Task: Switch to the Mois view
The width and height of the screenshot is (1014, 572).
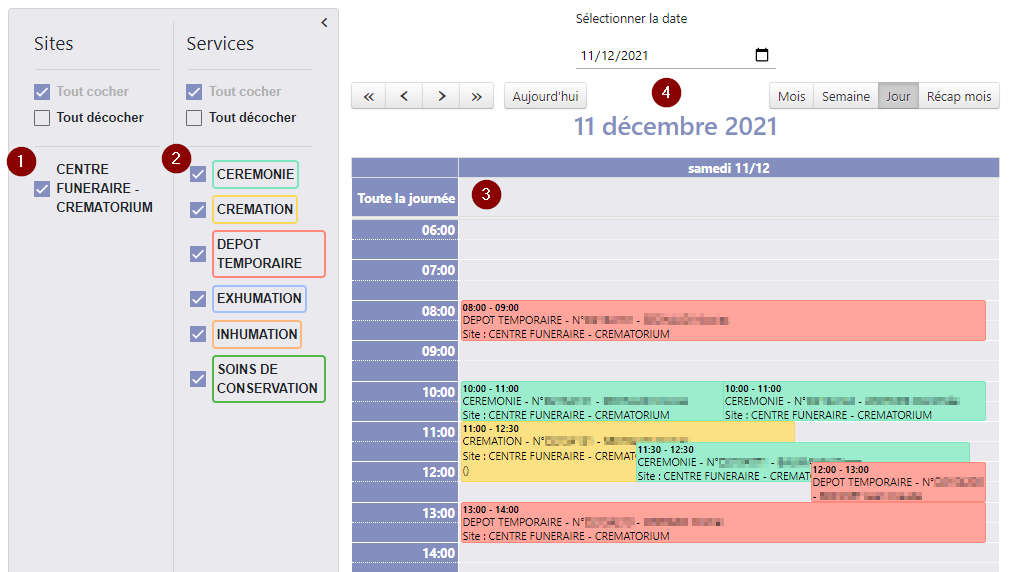Action: click(792, 96)
